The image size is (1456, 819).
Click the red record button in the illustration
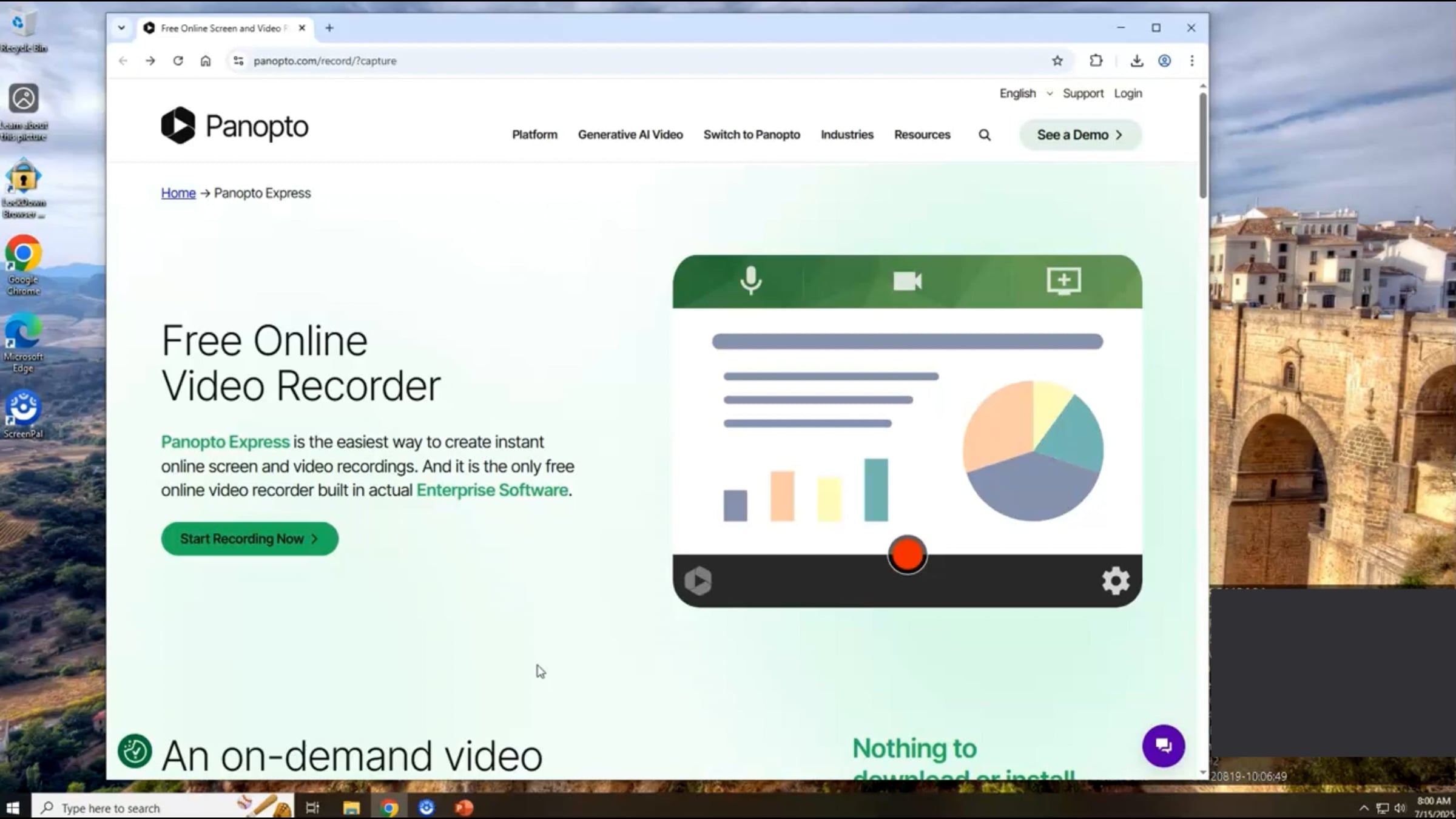(x=907, y=554)
